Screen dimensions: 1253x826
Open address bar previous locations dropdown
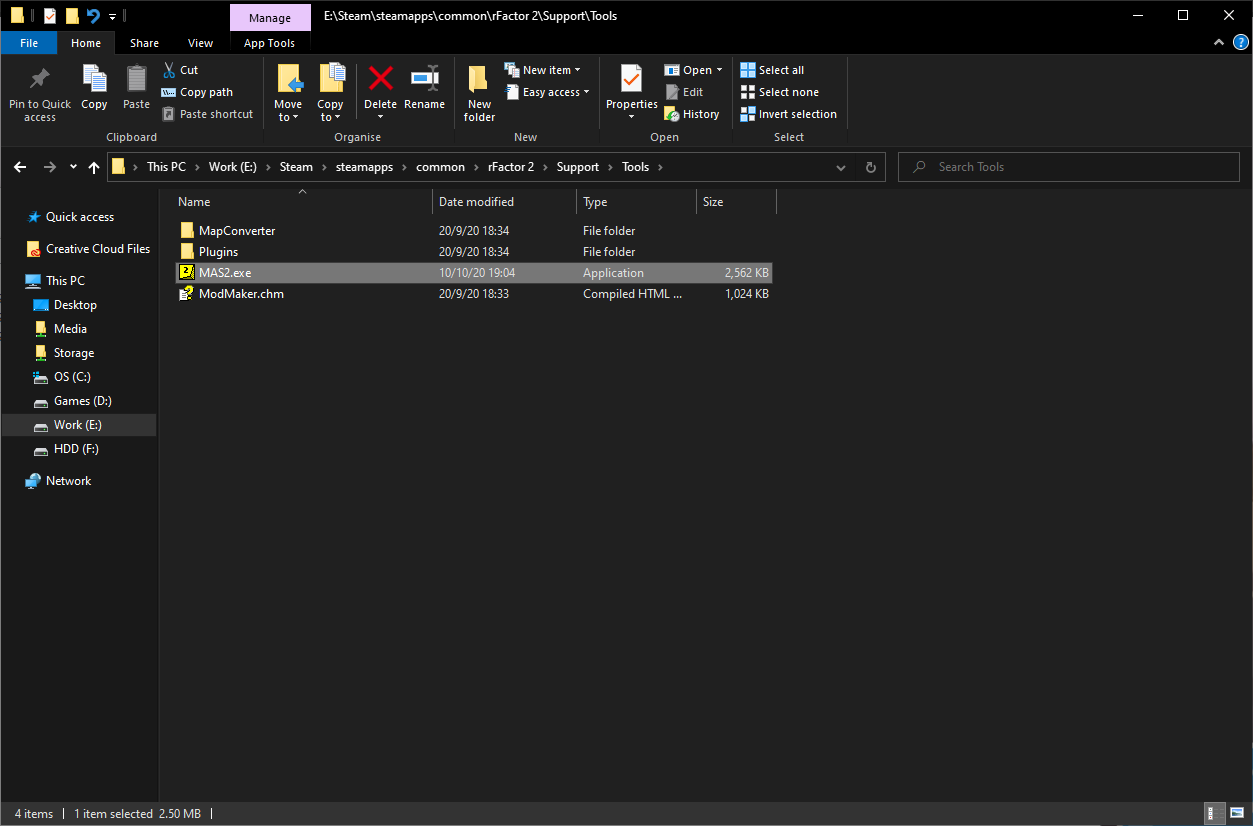(840, 167)
